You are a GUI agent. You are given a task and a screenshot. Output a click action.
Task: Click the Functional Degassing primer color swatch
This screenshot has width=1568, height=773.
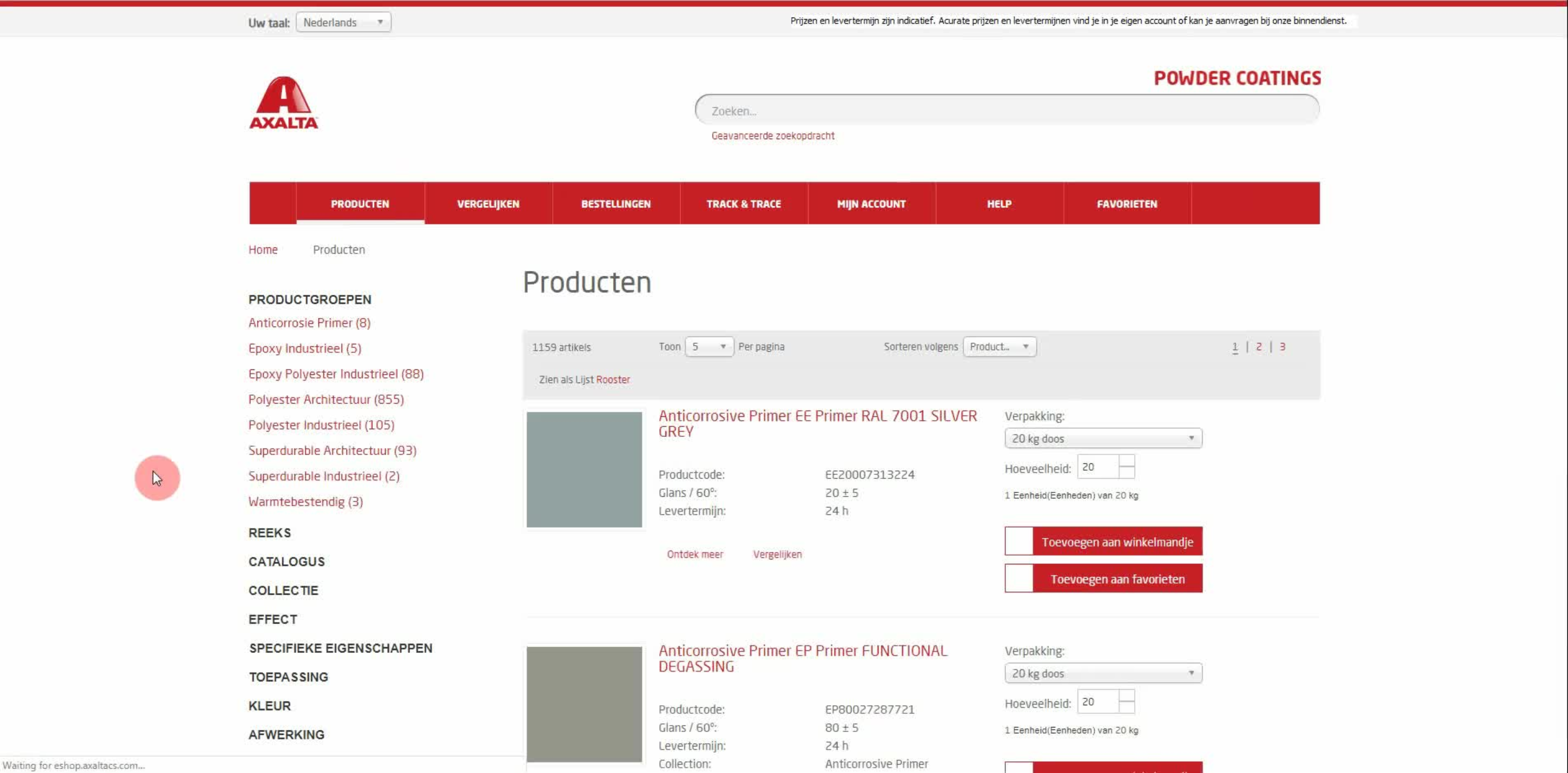pyautogui.click(x=585, y=704)
